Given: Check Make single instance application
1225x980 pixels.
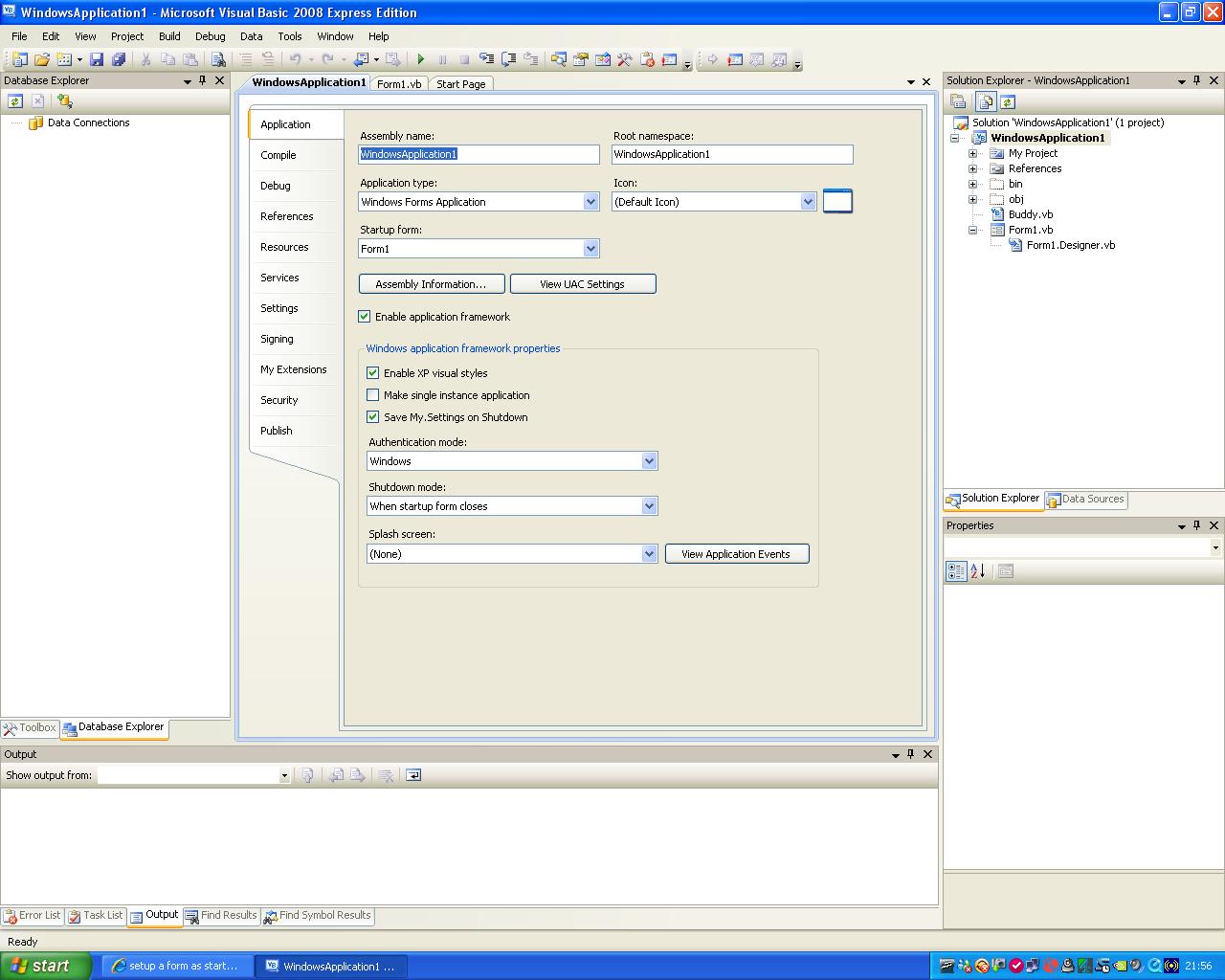Looking at the screenshot, I should click(x=373, y=395).
